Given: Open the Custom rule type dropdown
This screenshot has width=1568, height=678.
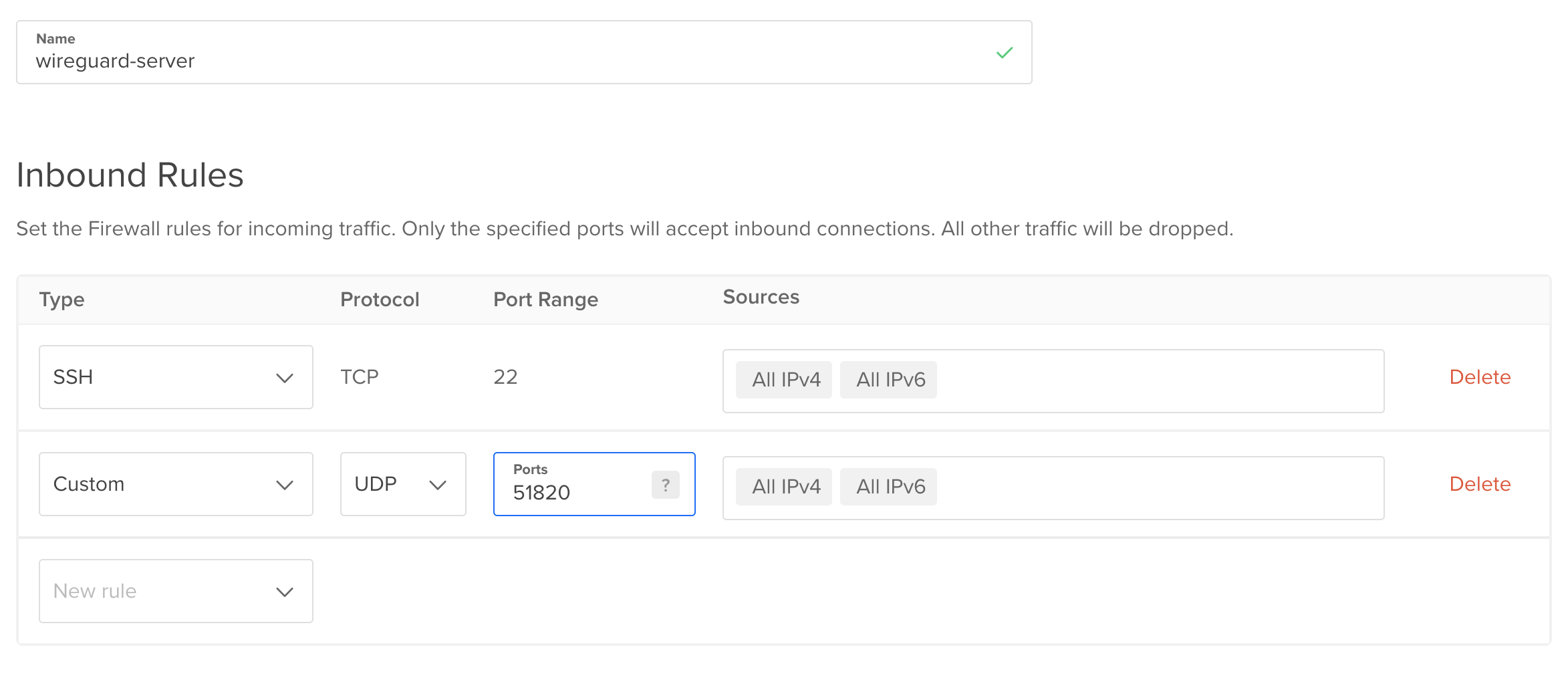Looking at the screenshot, I should click(176, 484).
